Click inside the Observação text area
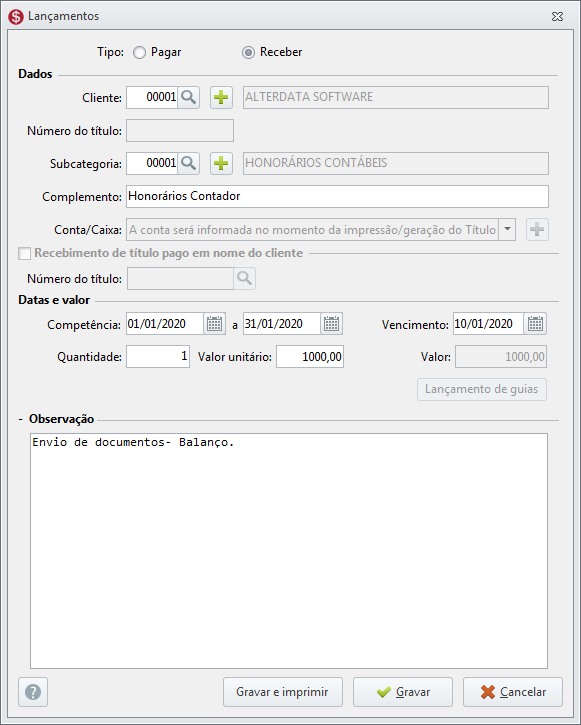 click(x=289, y=551)
